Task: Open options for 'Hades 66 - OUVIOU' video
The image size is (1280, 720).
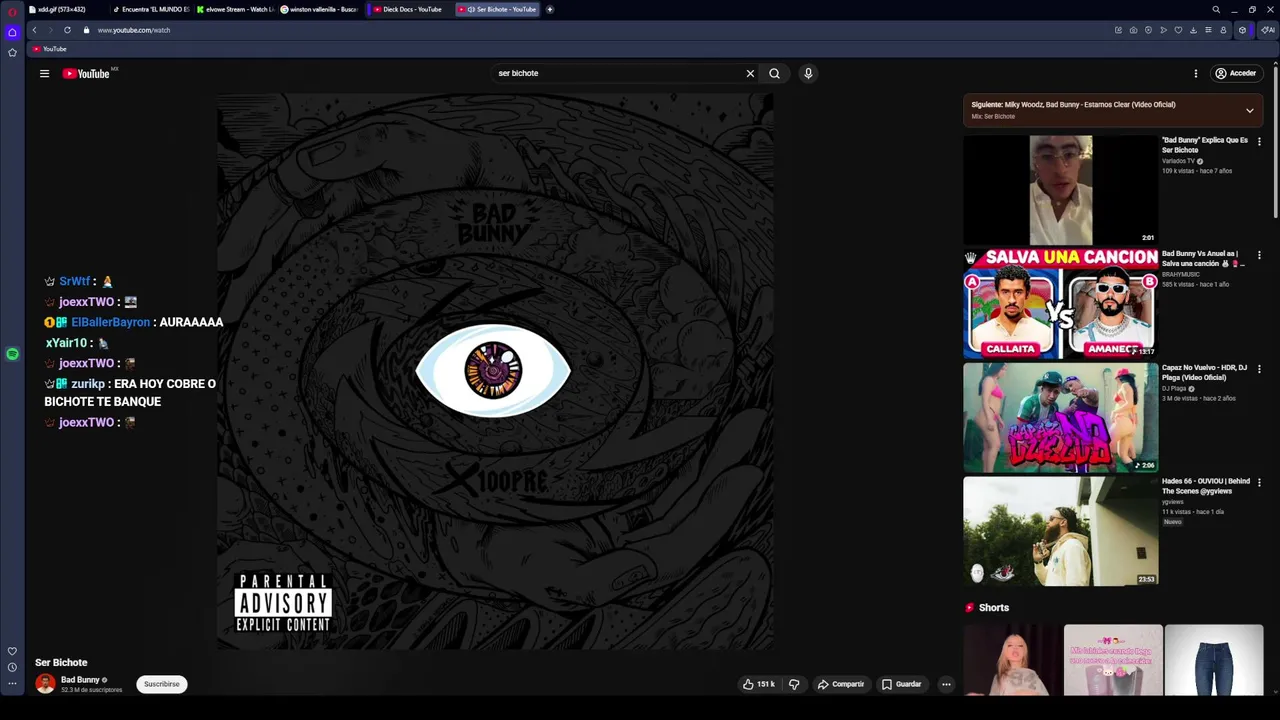Action: tap(1259, 483)
